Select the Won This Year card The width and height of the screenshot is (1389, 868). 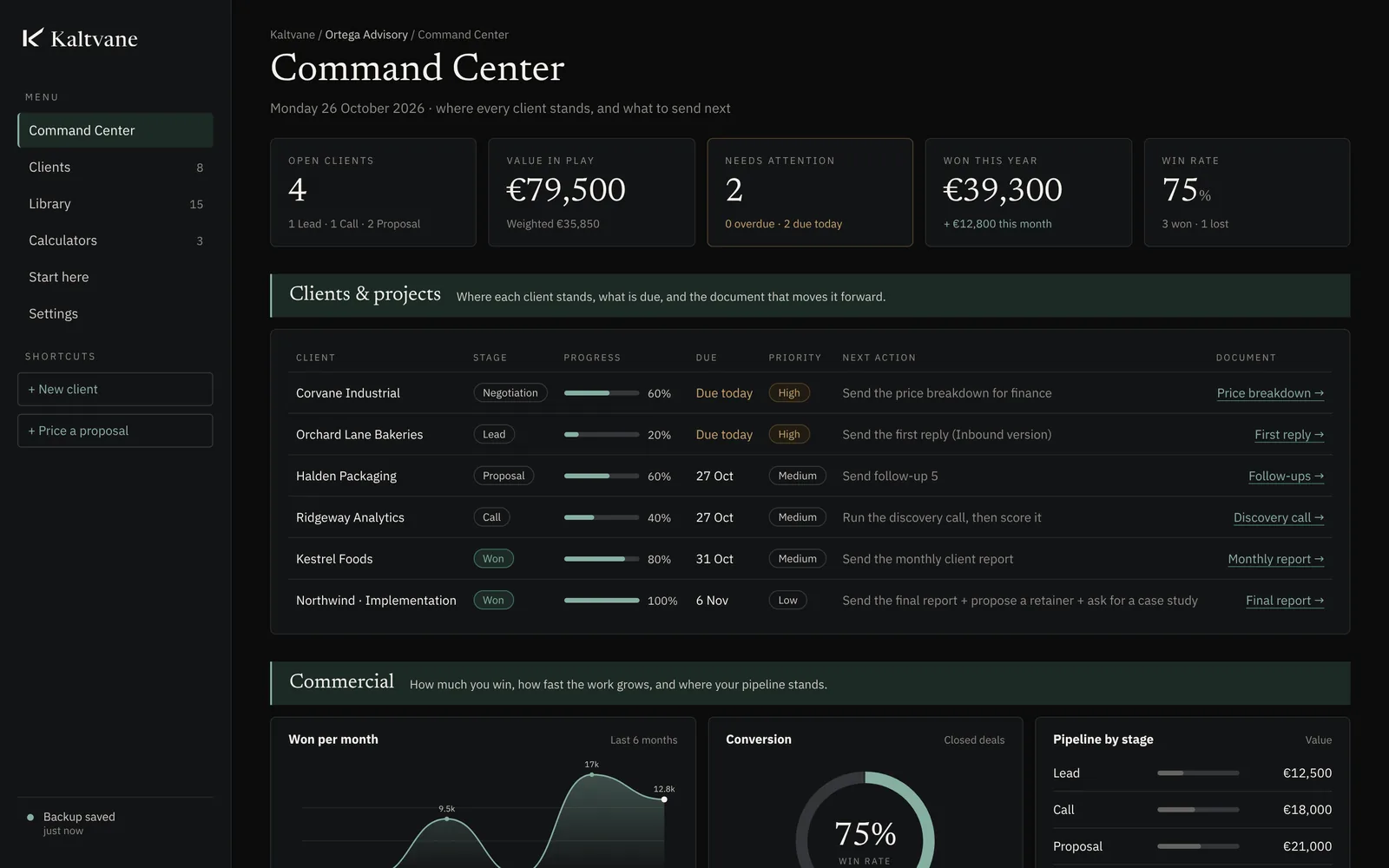[x=1029, y=193]
